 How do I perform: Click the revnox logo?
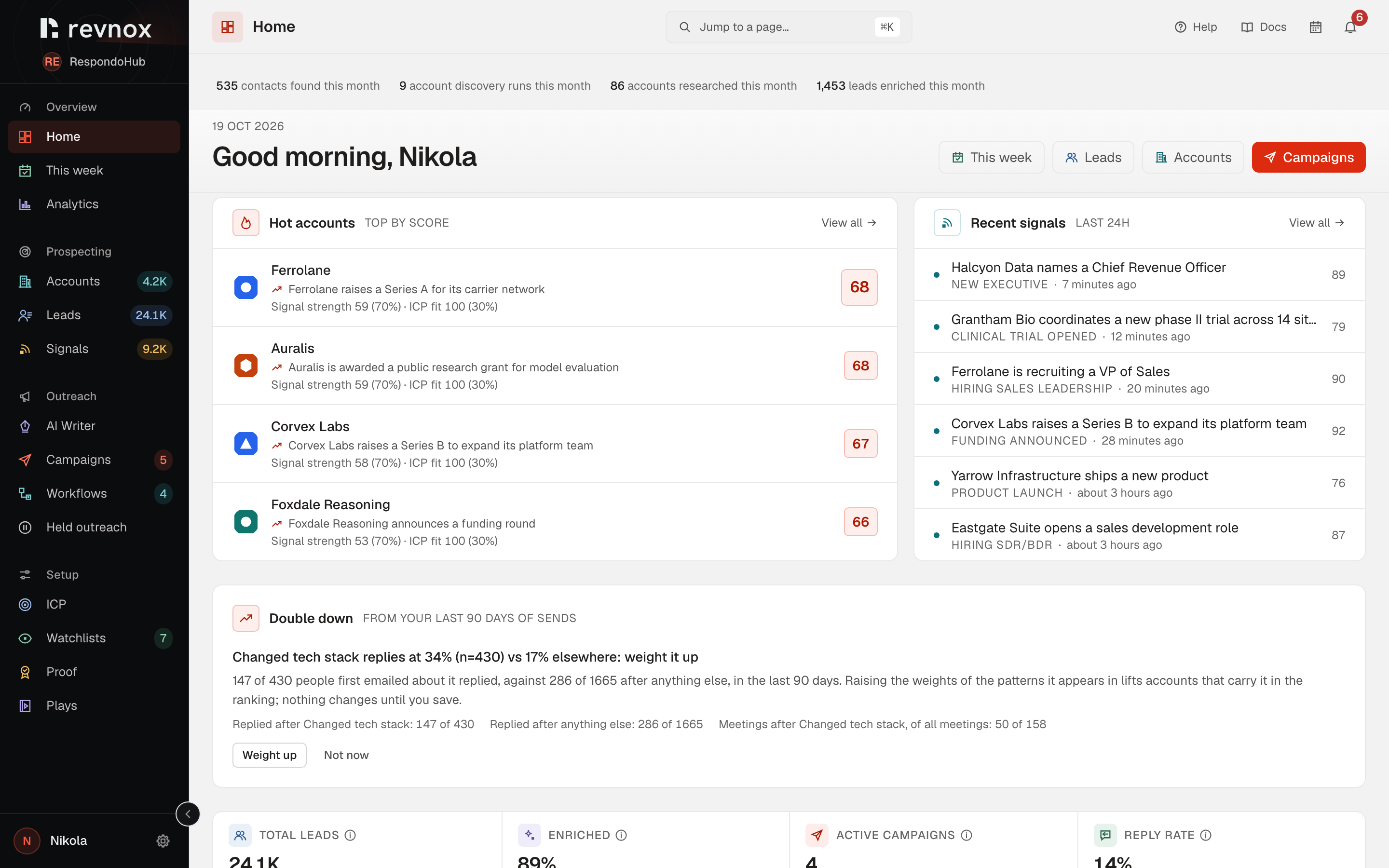pyautogui.click(x=96, y=28)
